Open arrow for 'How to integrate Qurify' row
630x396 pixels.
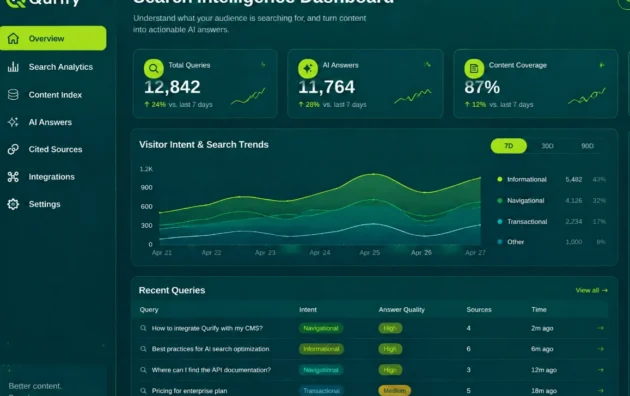[x=601, y=328]
